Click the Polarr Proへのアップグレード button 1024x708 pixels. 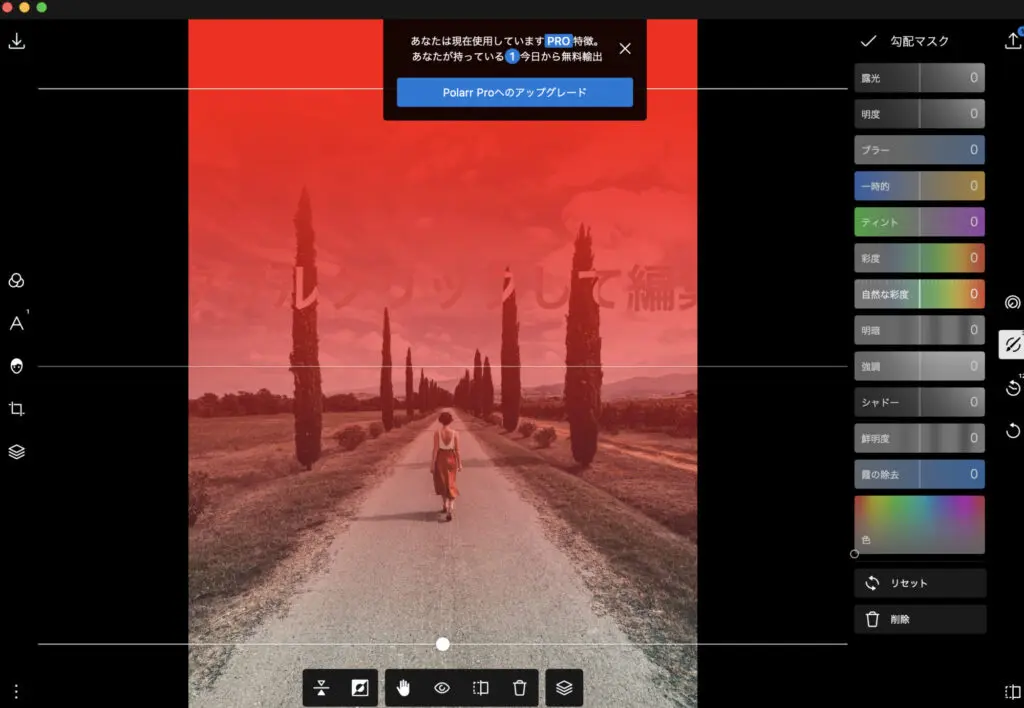click(514, 92)
